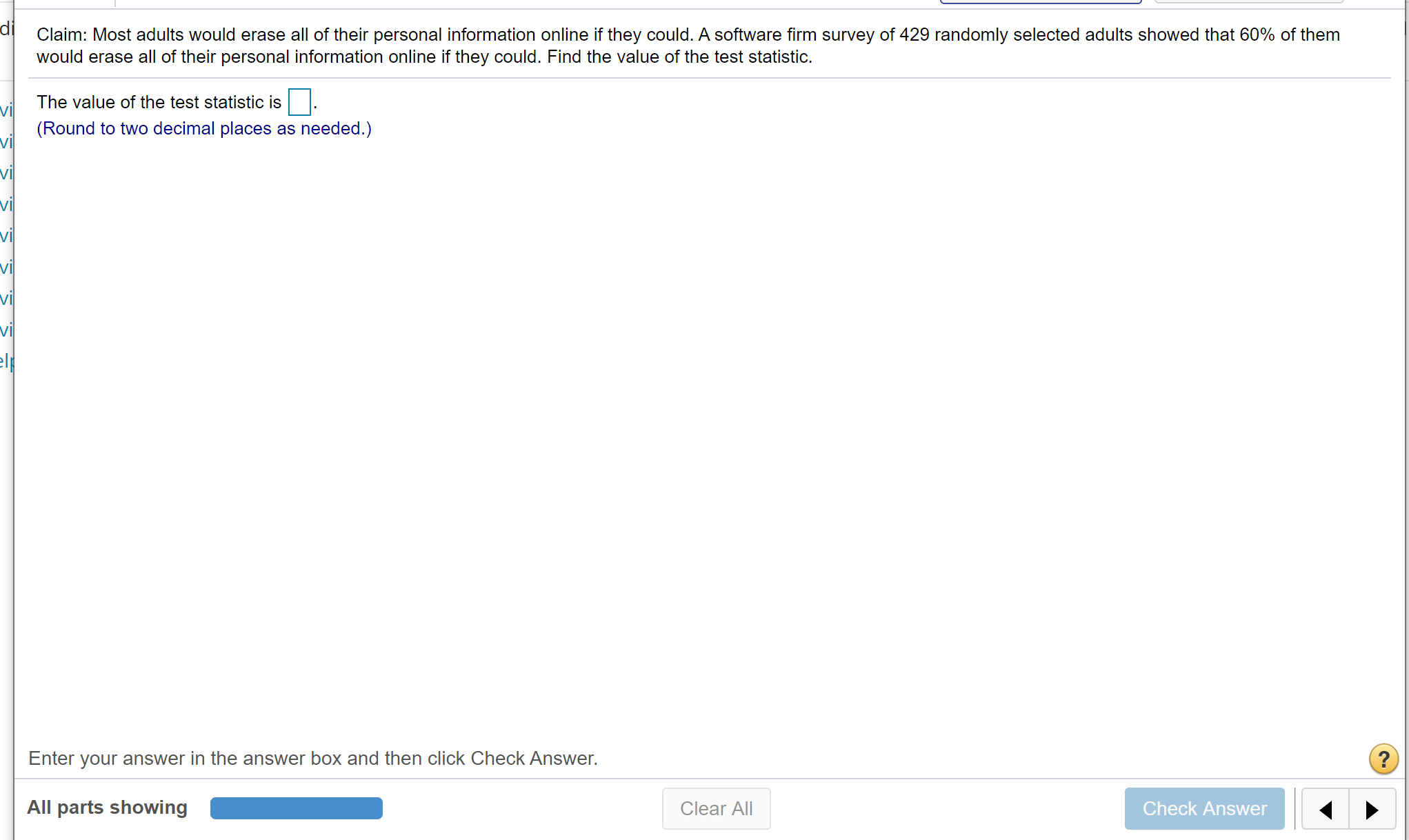Open the topmost 'vi' link in left sidebar
Screen dimensions: 1409x840
tap(6, 110)
